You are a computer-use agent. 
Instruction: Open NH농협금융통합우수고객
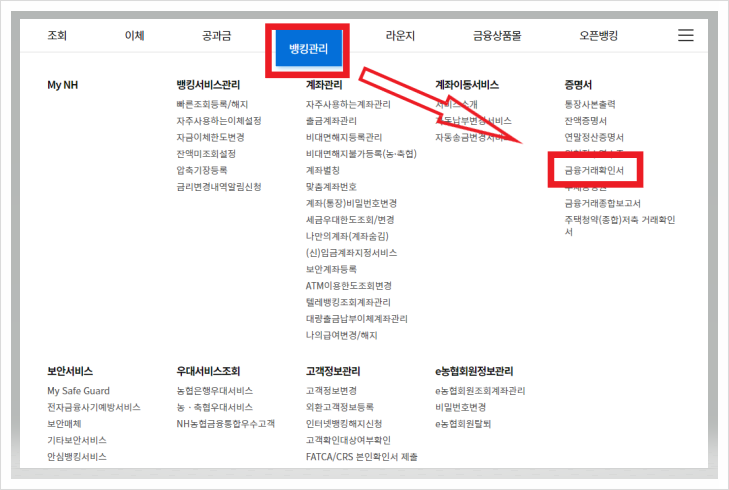pos(225,424)
